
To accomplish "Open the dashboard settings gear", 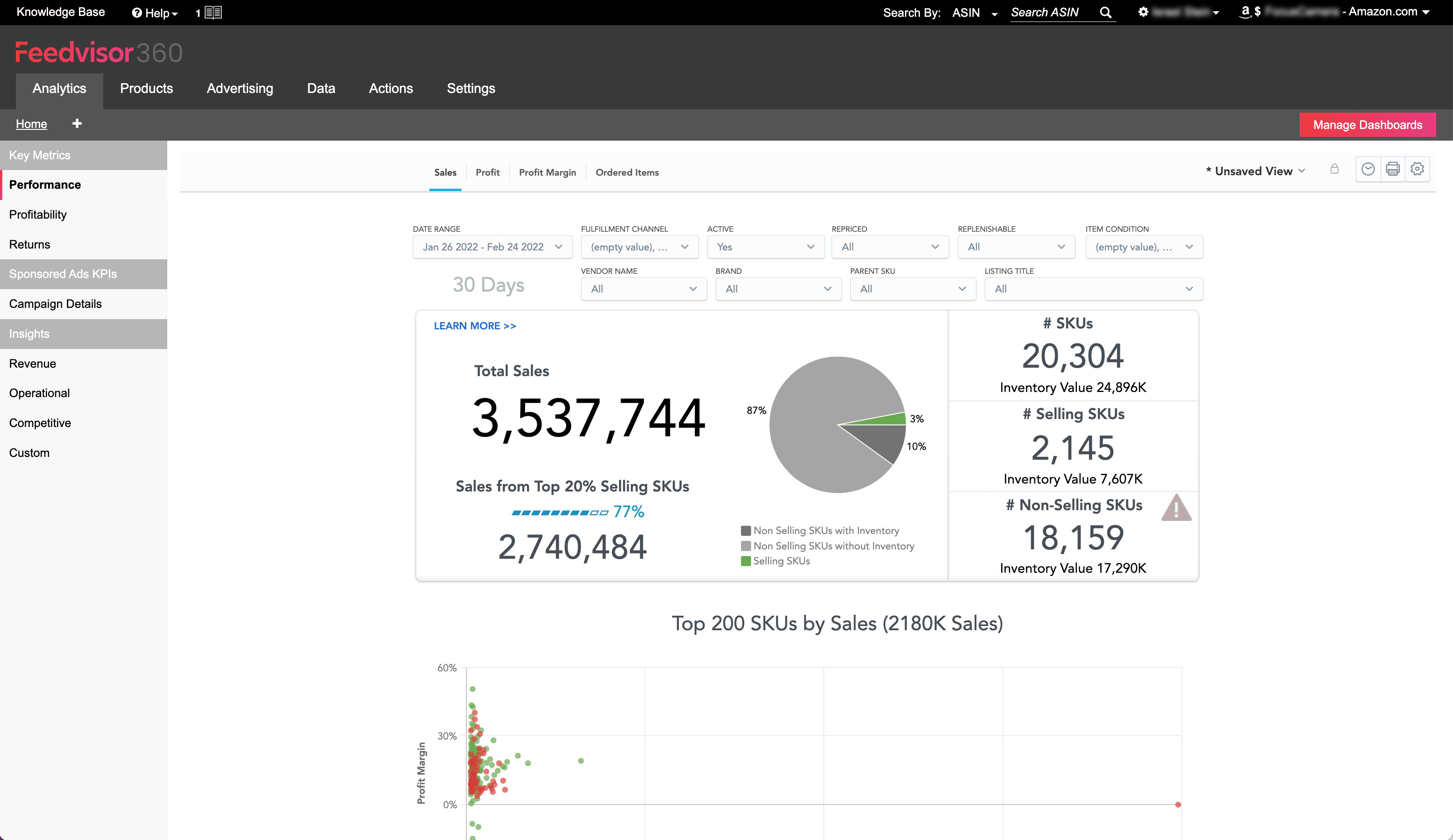I will (x=1417, y=169).
